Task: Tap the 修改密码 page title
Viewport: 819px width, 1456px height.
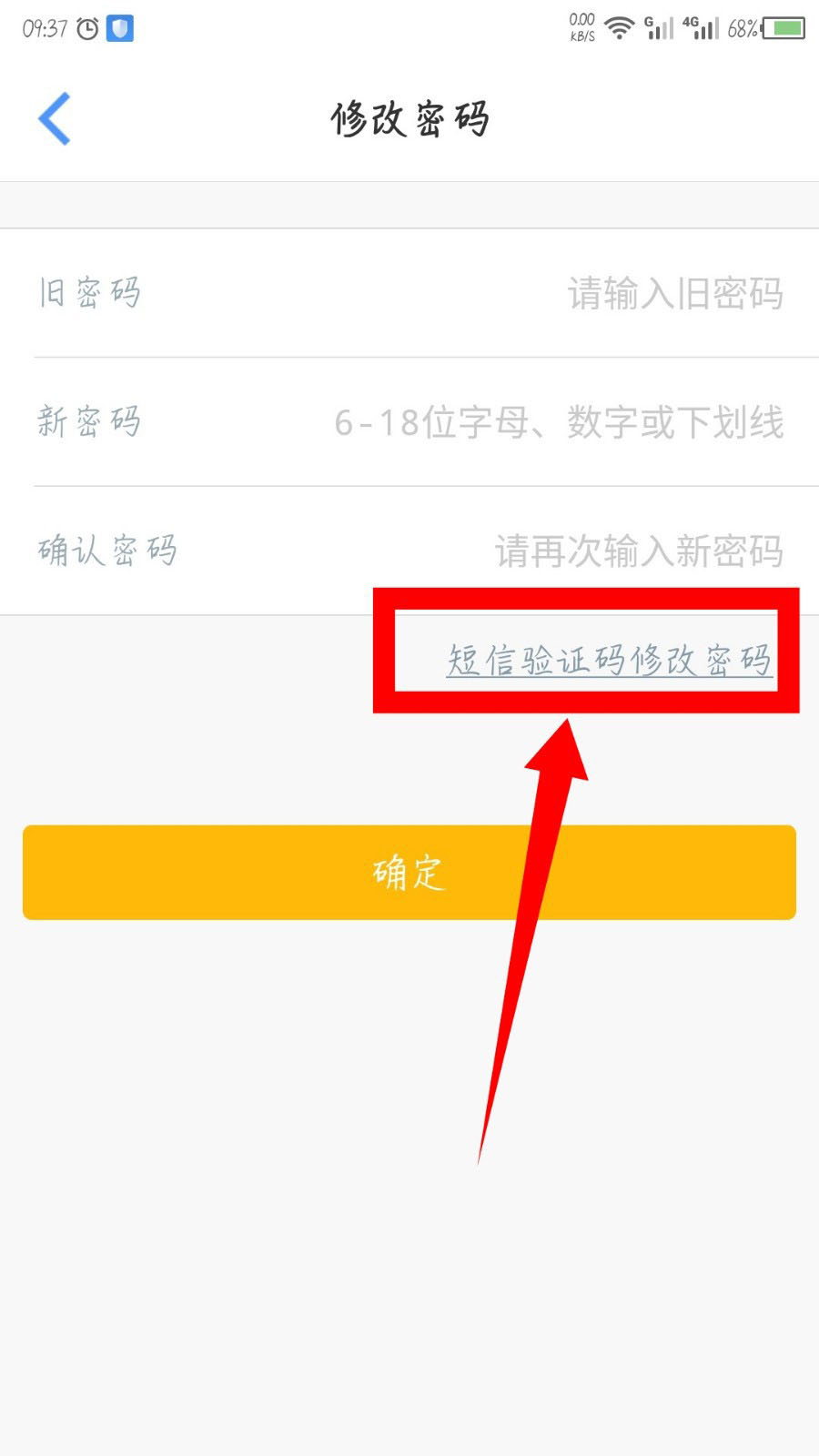Action: (x=409, y=119)
